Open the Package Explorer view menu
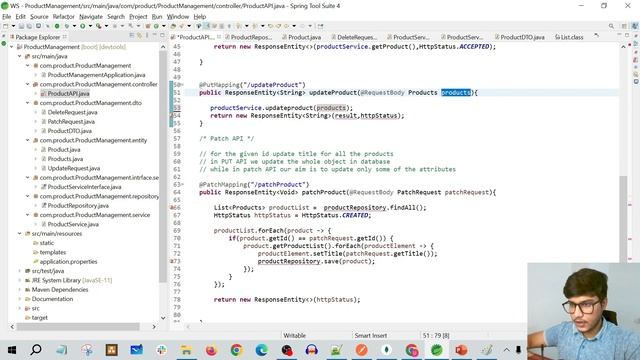This screenshot has height=360, width=640. (x=147, y=36)
